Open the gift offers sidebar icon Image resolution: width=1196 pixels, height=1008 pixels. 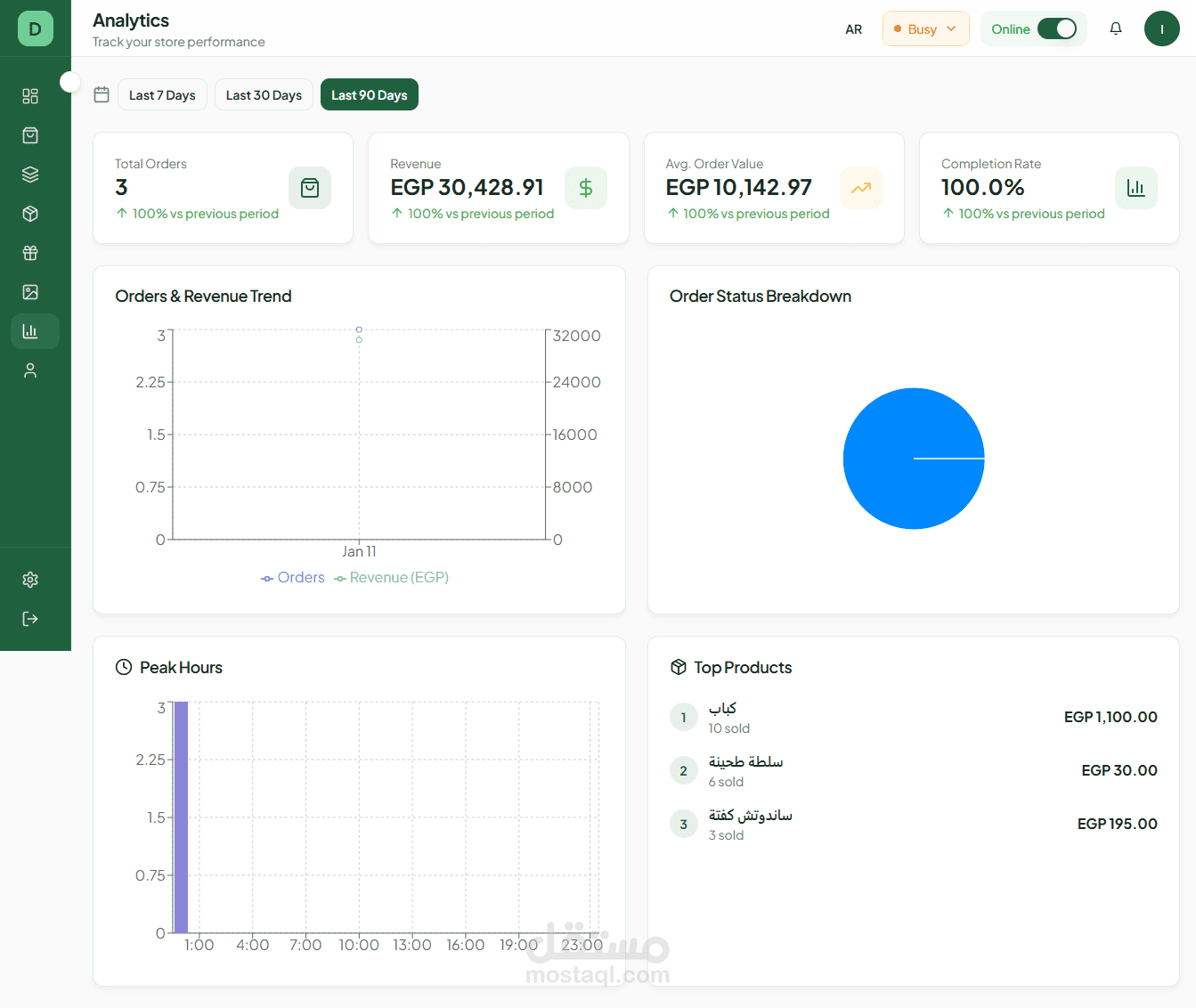30,253
